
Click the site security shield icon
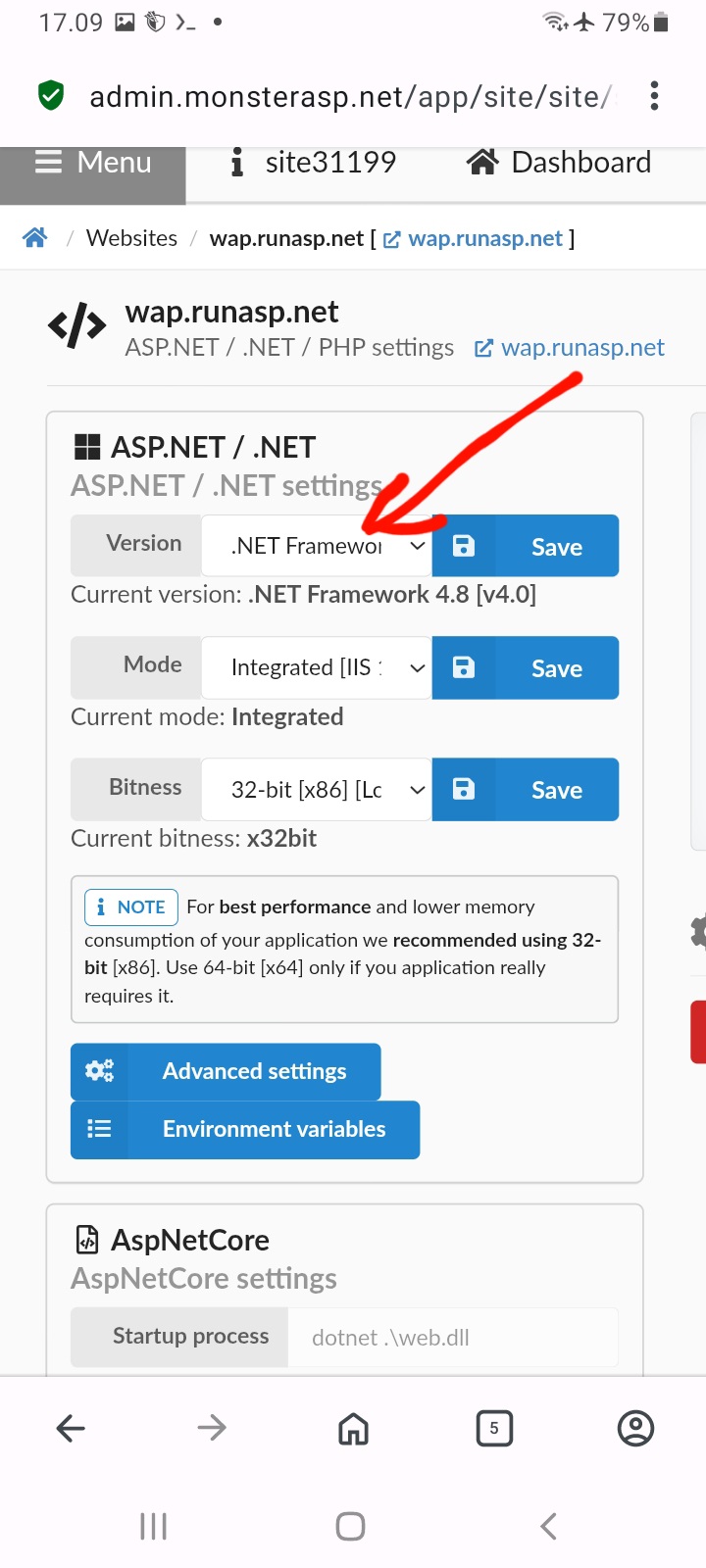point(51,96)
